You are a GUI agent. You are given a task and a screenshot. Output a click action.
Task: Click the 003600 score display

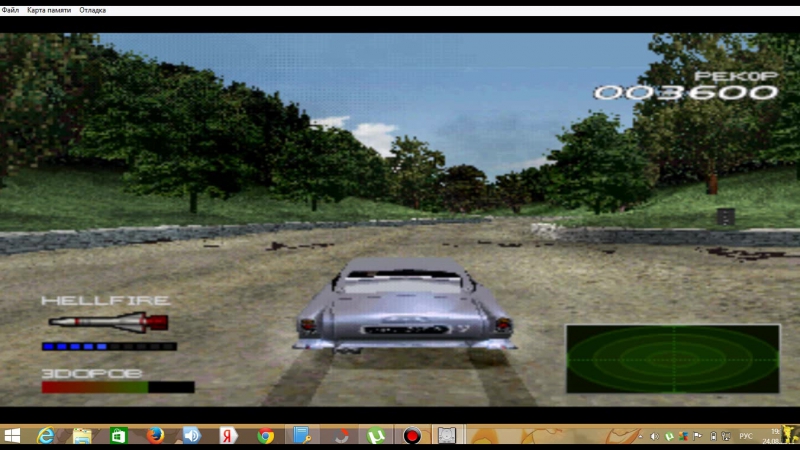point(686,92)
